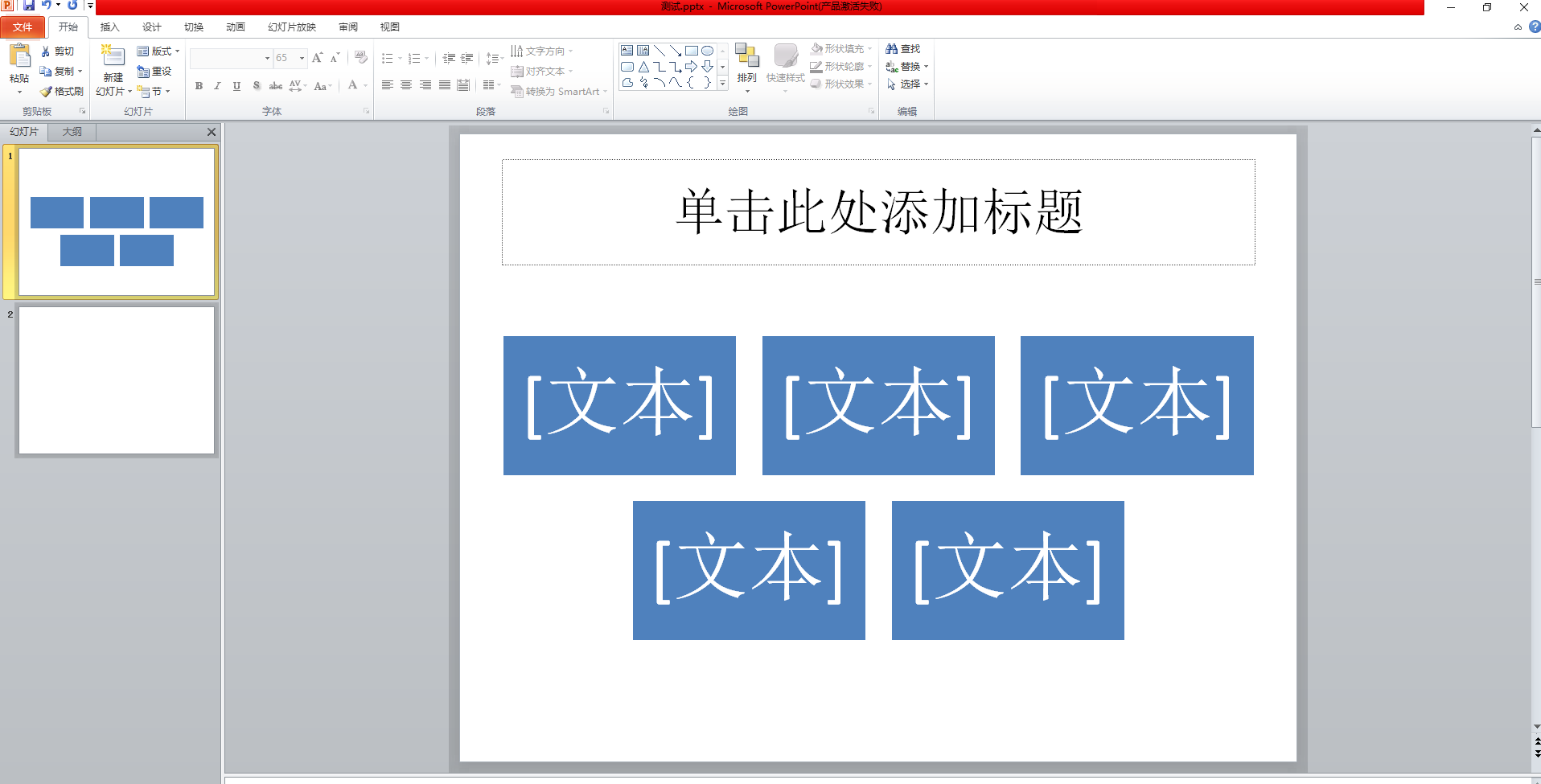Click the Save icon in quick access toolbar
This screenshot has width=1541, height=784.
click(29, 5)
